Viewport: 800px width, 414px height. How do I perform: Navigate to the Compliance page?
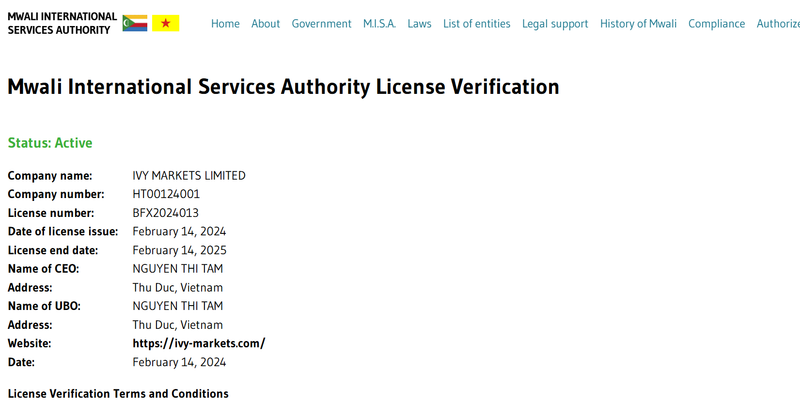click(x=716, y=24)
